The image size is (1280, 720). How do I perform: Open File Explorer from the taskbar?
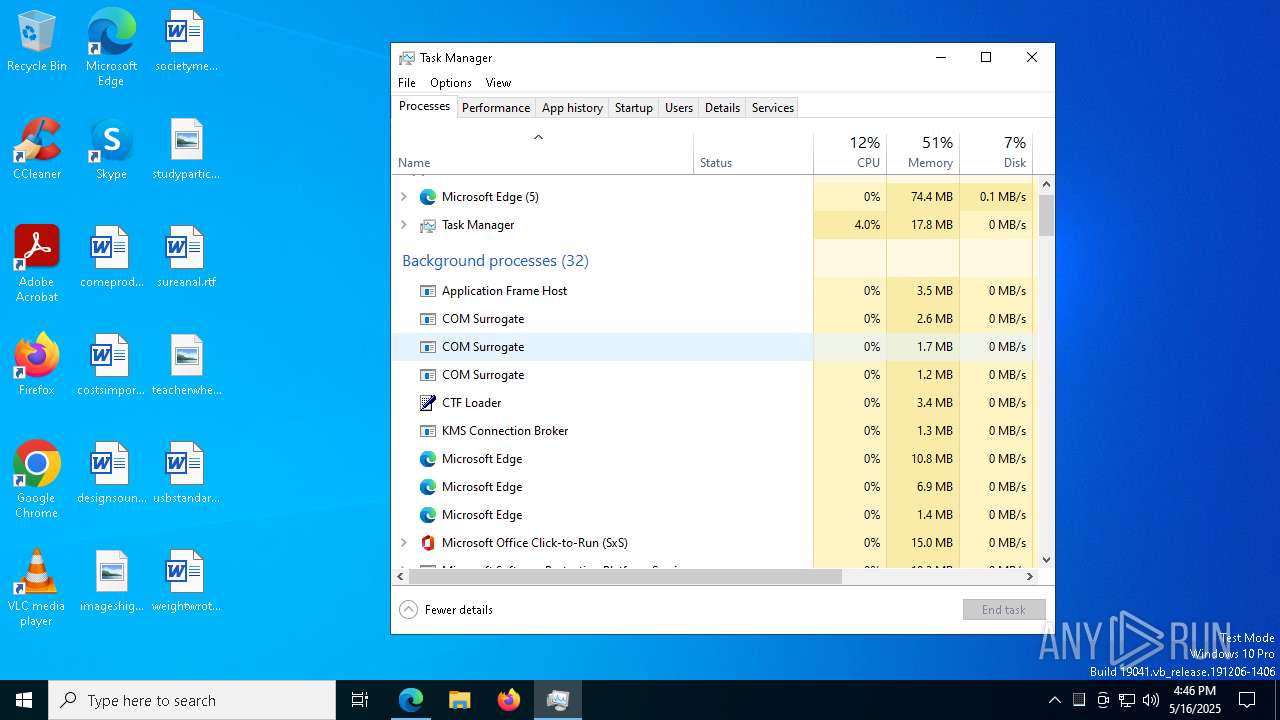(x=460, y=700)
